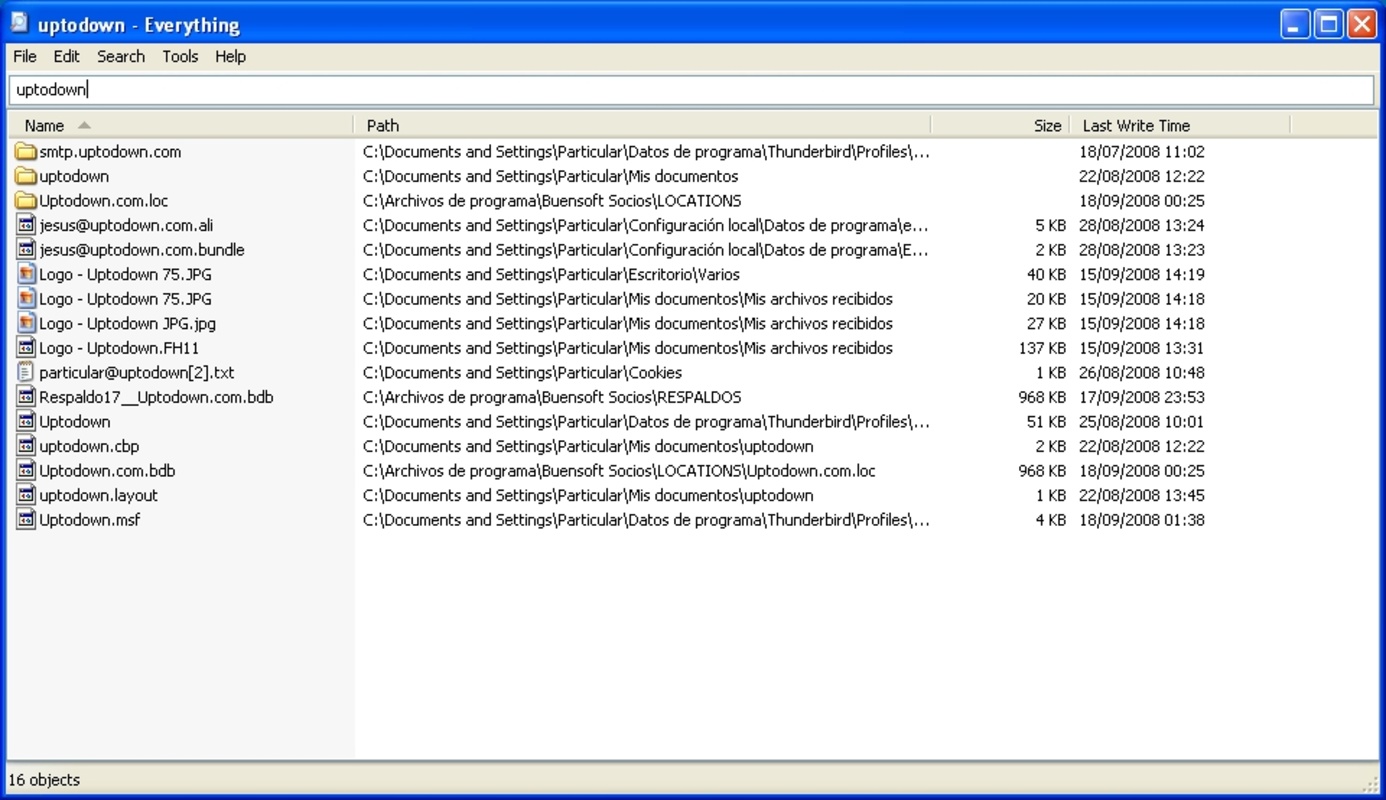The image size is (1386, 800).
Task: Click the smtp.uptodown.com folder icon
Action: (26, 152)
